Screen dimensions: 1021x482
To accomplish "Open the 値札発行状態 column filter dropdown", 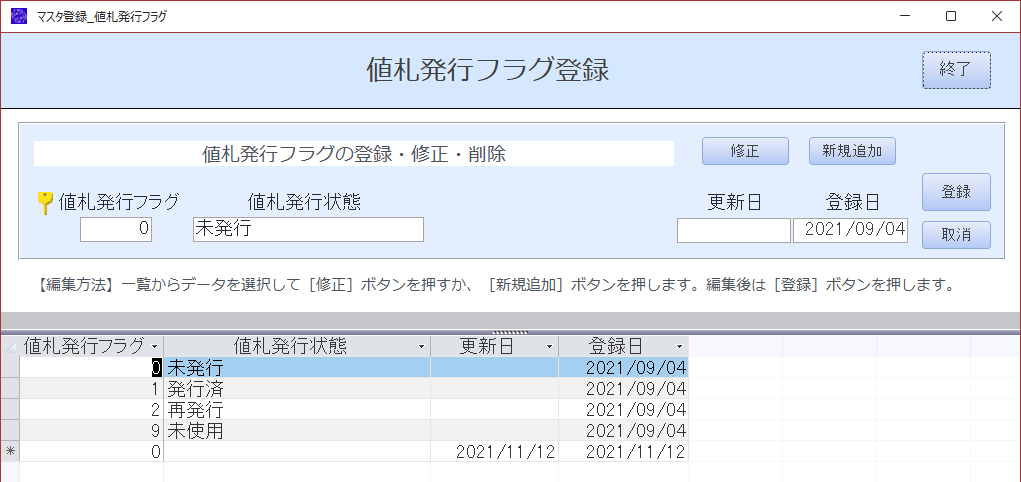I will pyautogui.click(x=422, y=346).
